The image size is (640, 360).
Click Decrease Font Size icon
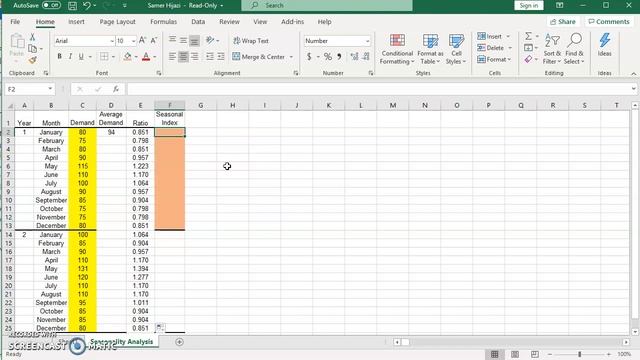point(154,40)
